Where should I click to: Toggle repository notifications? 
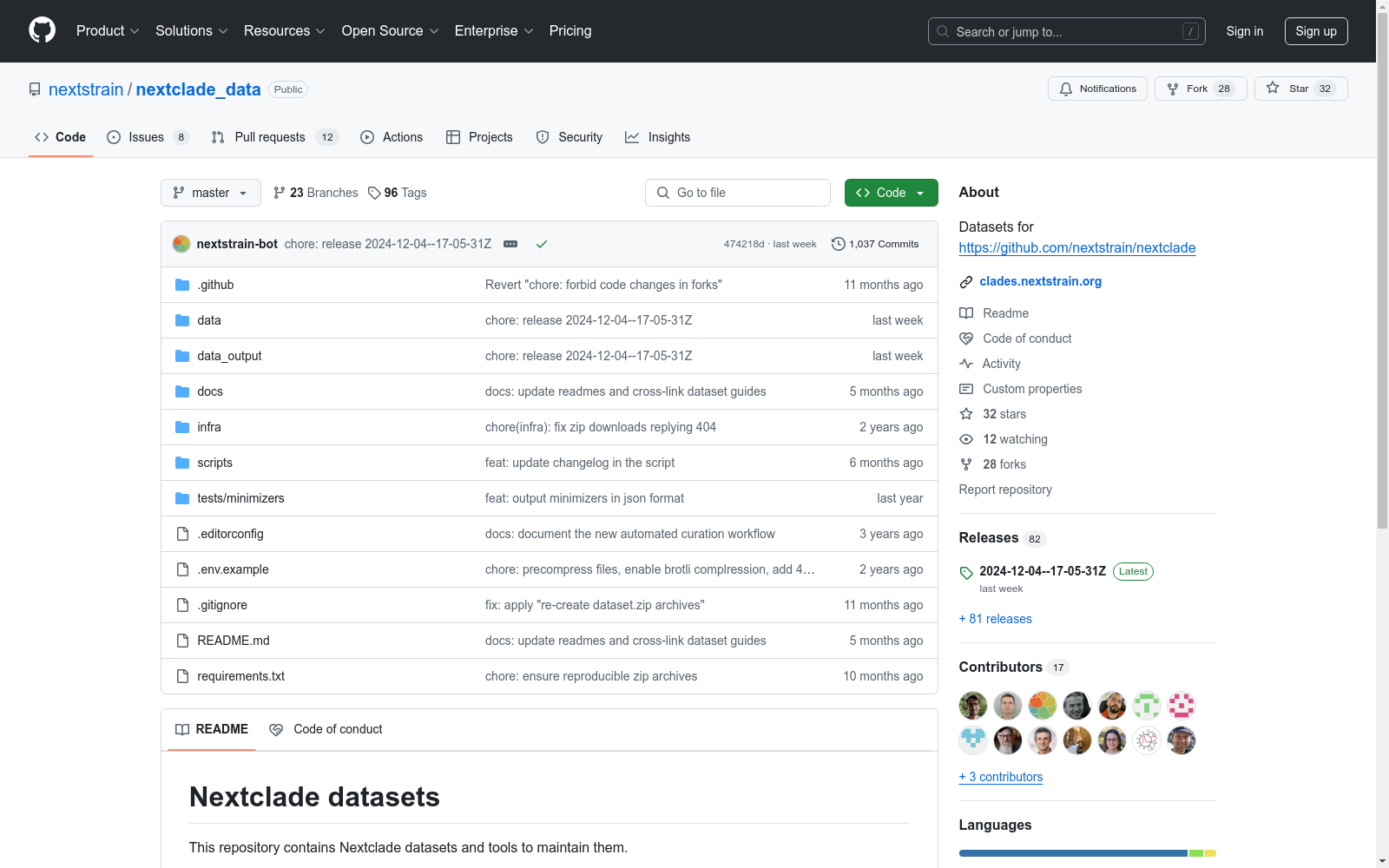pos(1097,89)
